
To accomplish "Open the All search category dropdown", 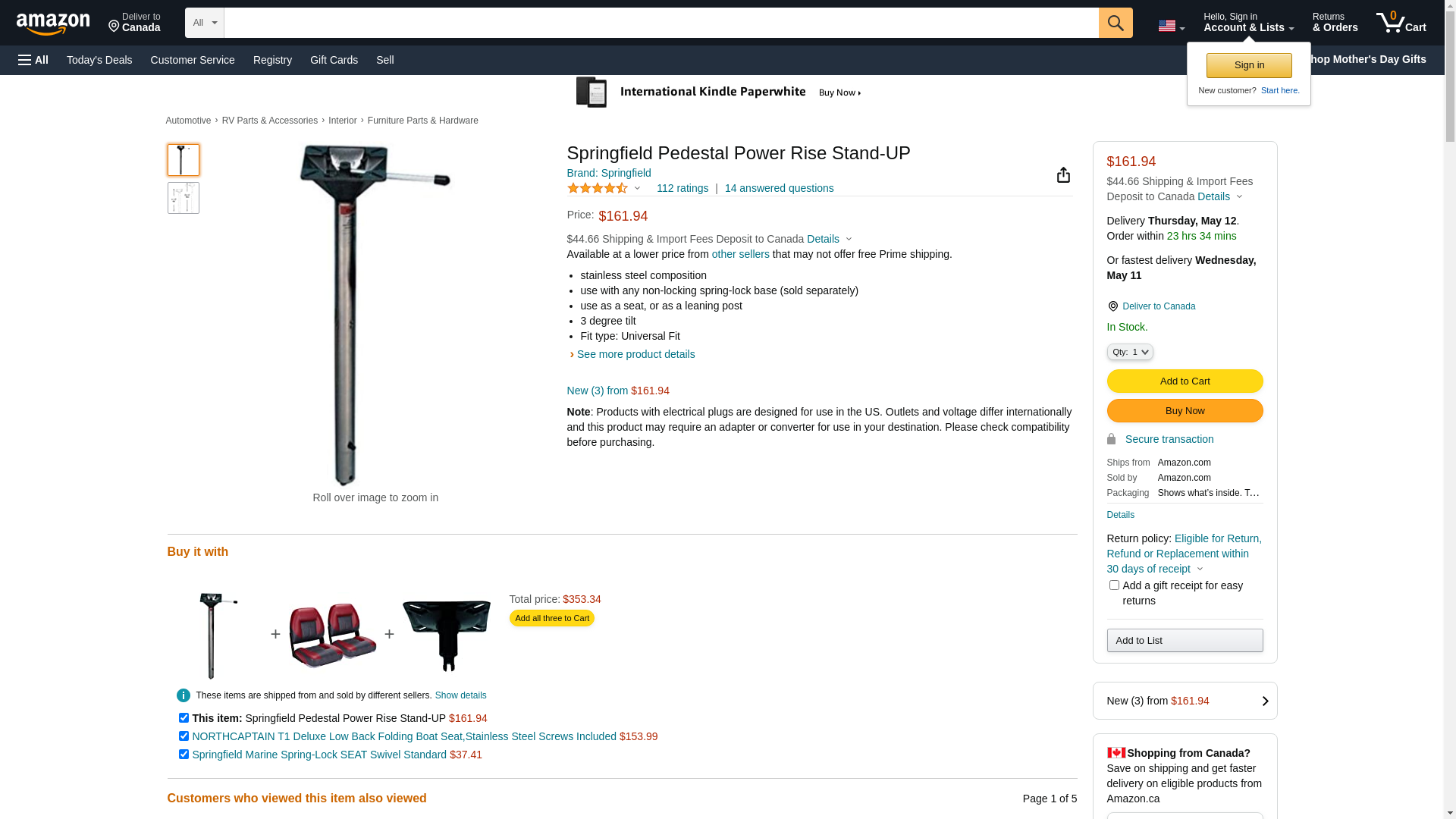I will [x=205, y=23].
